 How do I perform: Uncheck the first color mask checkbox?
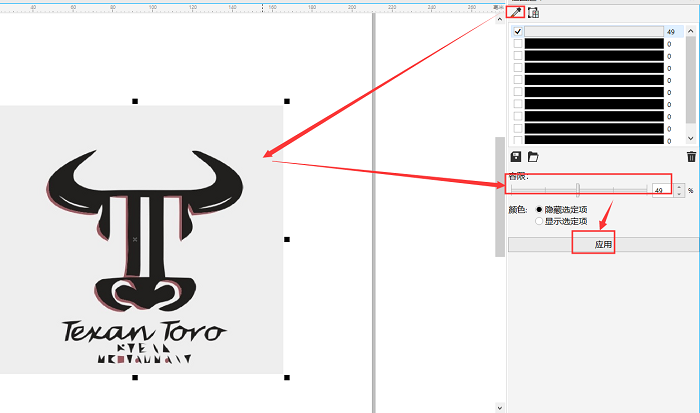517,31
